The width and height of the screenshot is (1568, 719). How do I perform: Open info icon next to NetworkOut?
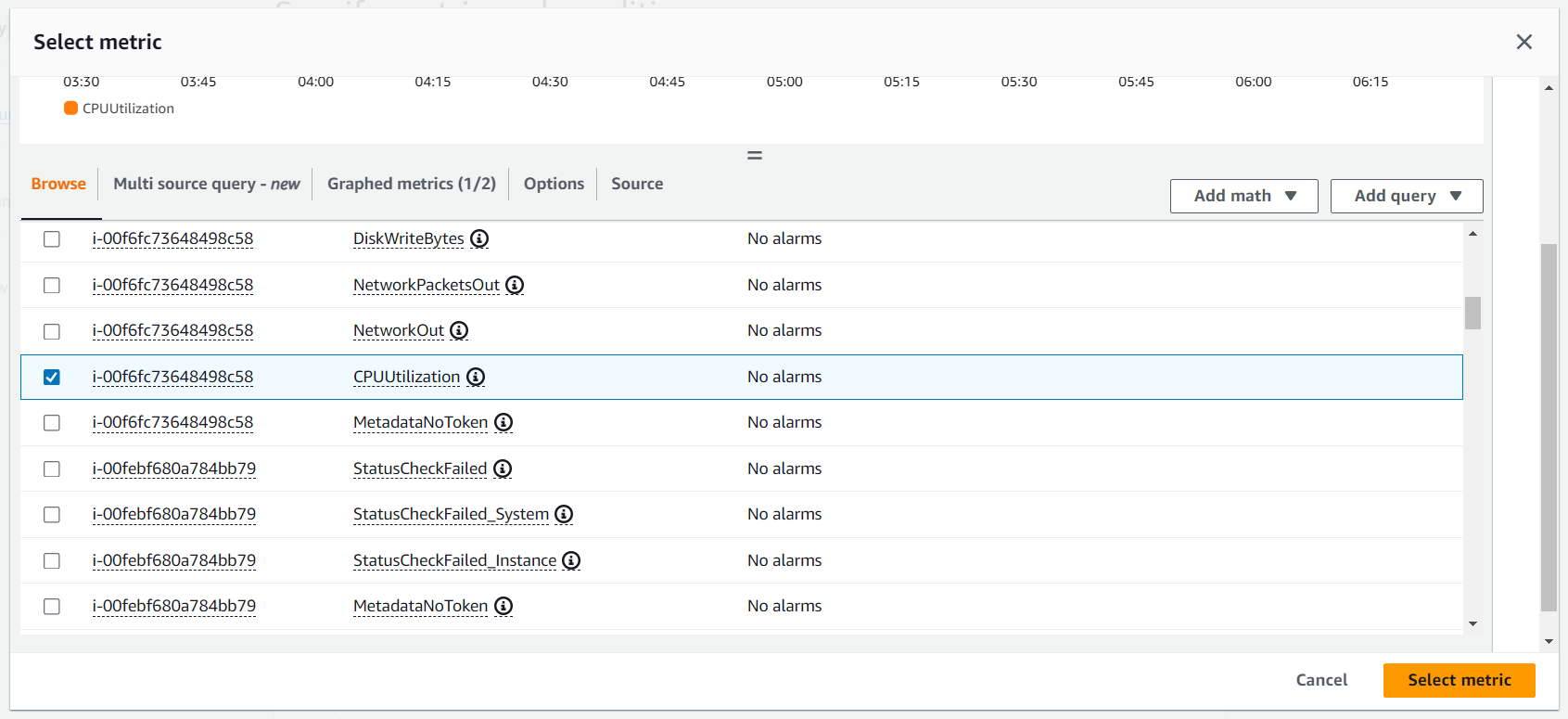[459, 331]
